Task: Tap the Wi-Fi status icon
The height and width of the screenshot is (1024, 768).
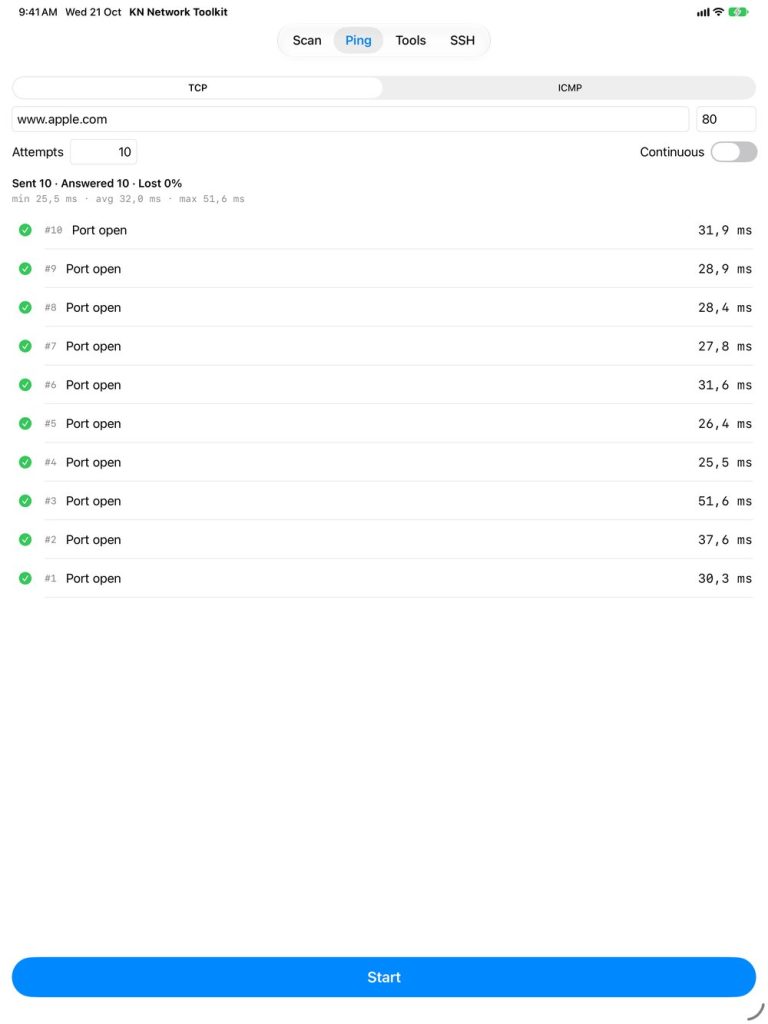Action: tap(718, 12)
